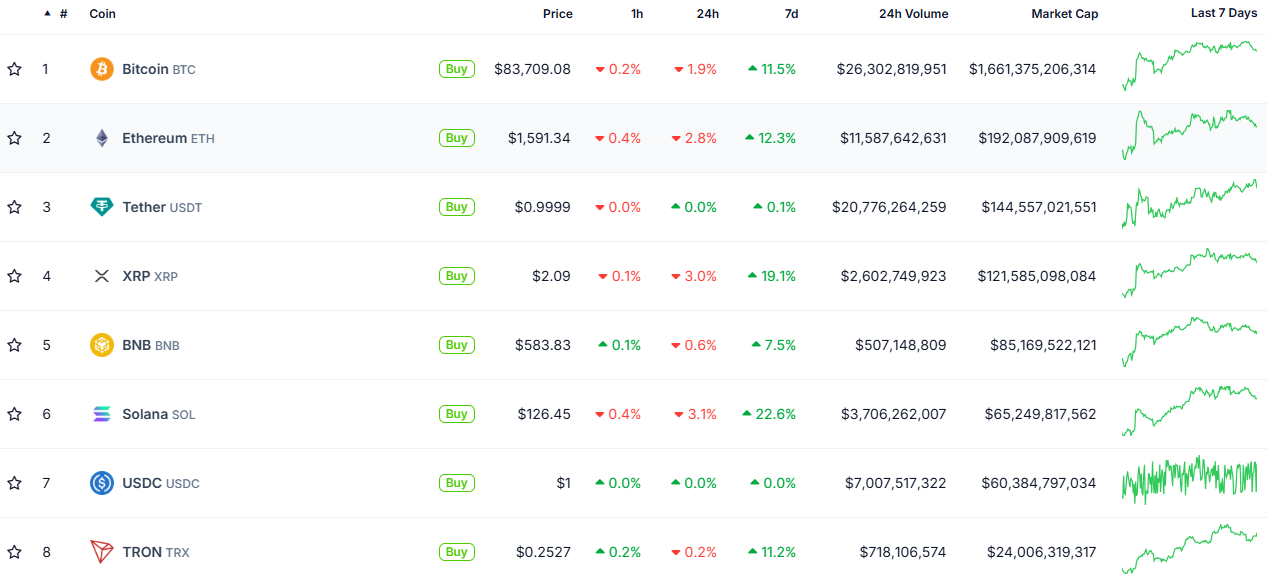Select the Solana logo icon
The height and width of the screenshot is (583, 1269).
[100, 414]
